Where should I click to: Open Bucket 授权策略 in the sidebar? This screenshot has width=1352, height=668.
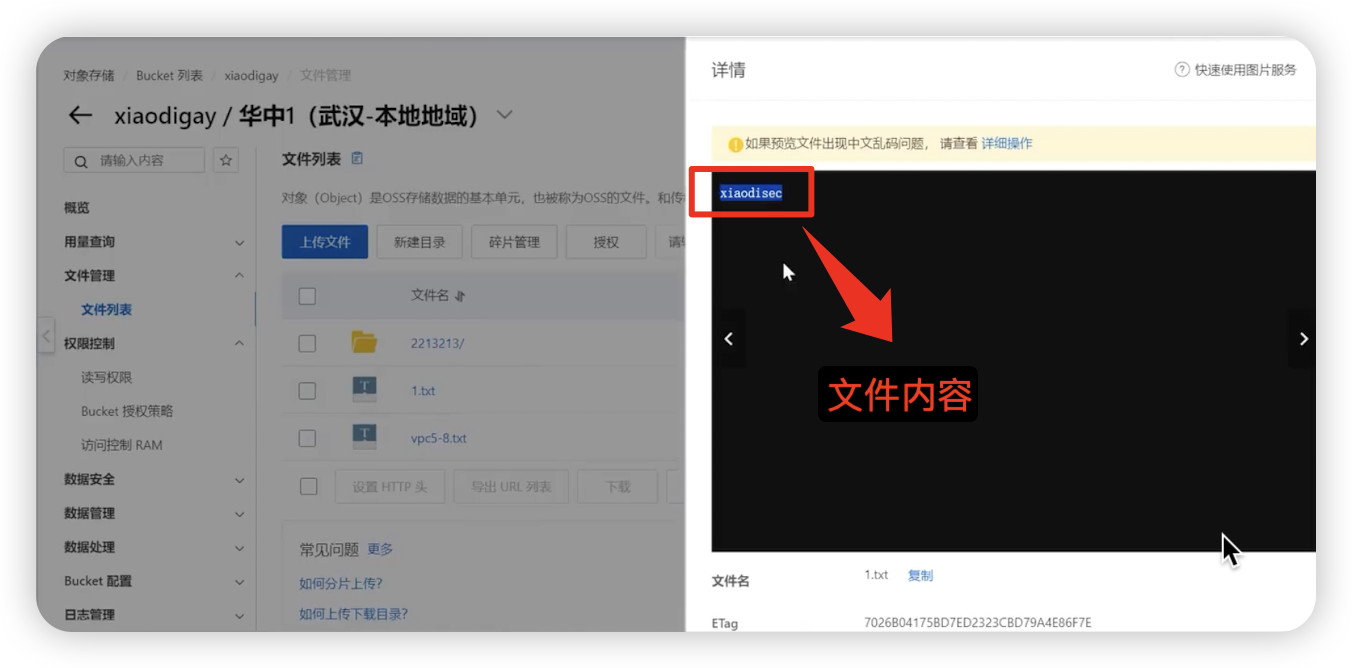point(127,411)
